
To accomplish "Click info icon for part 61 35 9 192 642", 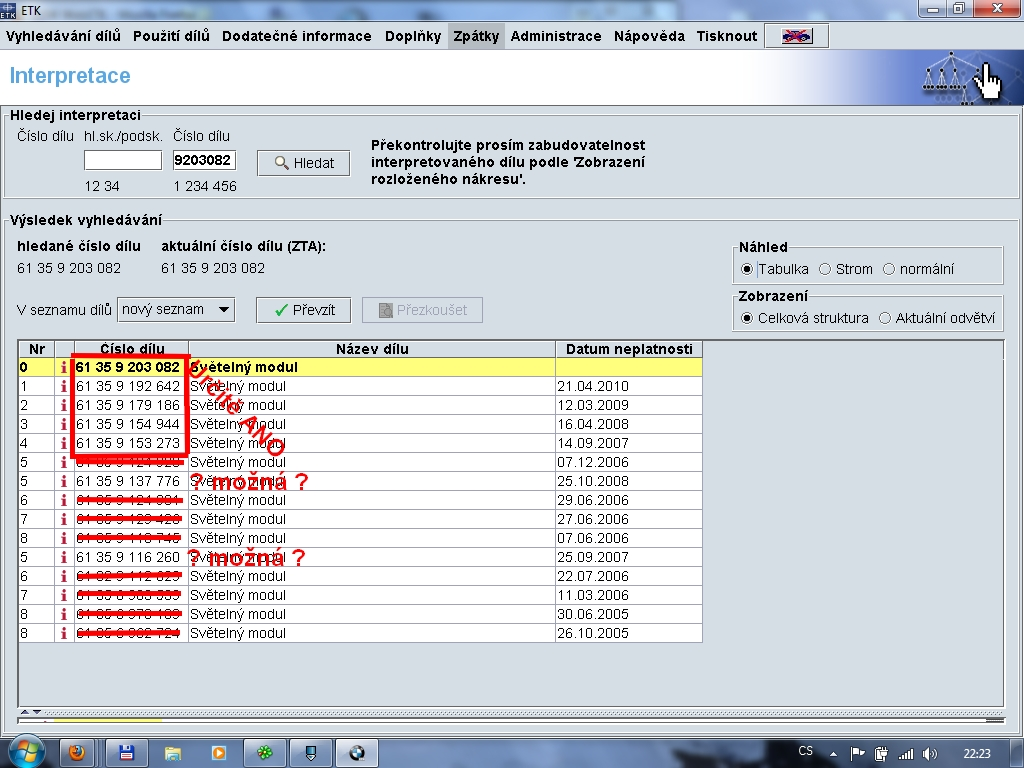I will coord(64,387).
